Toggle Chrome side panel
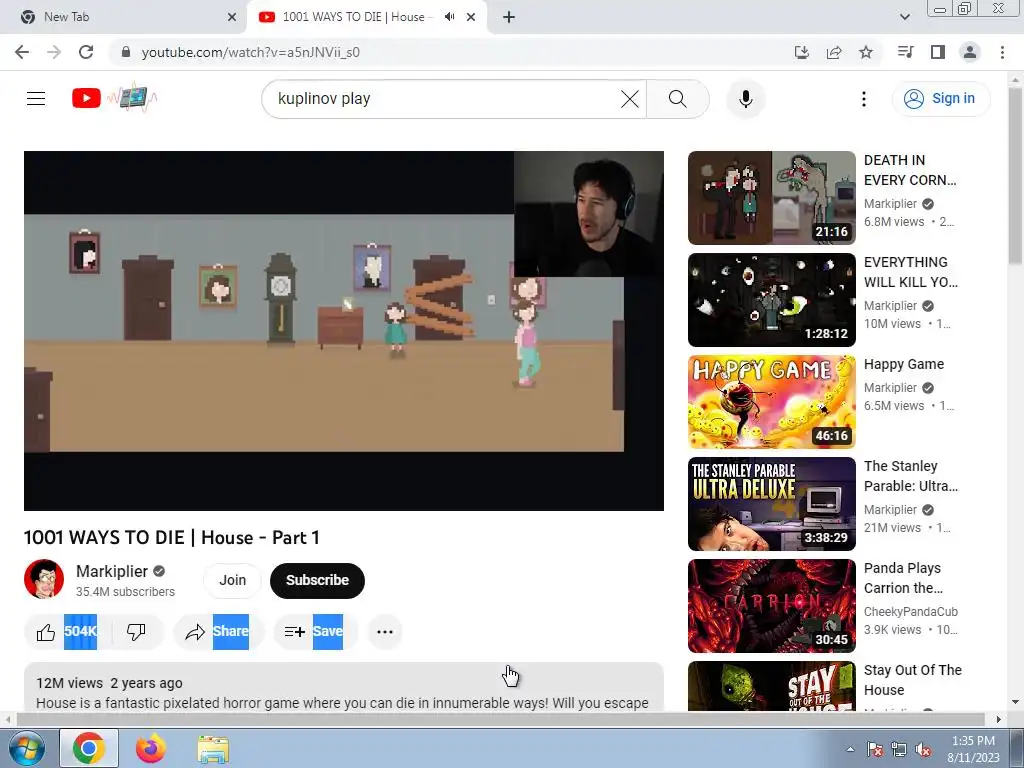Viewport: 1024px width, 768px height. [x=938, y=52]
